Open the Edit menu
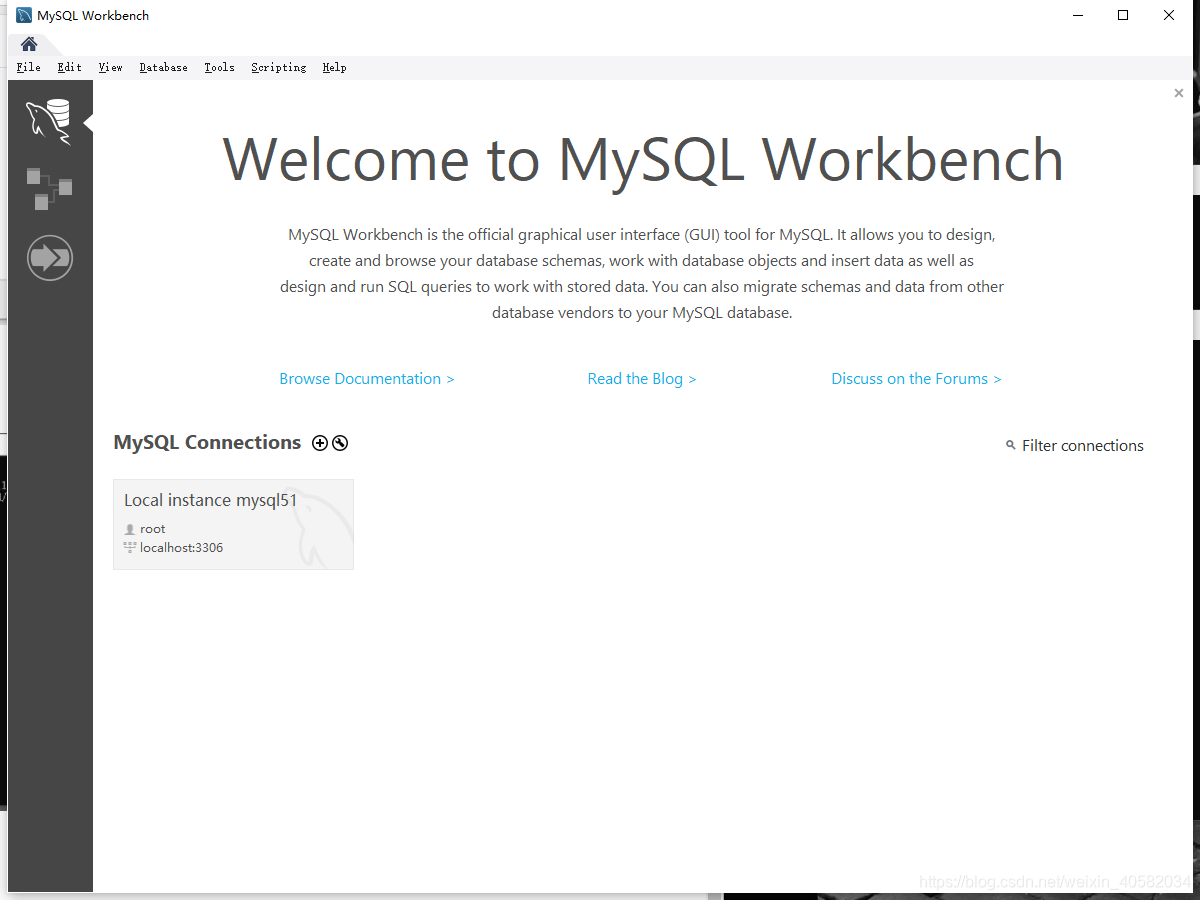The width and height of the screenshot is (1200, 900). 70,68
